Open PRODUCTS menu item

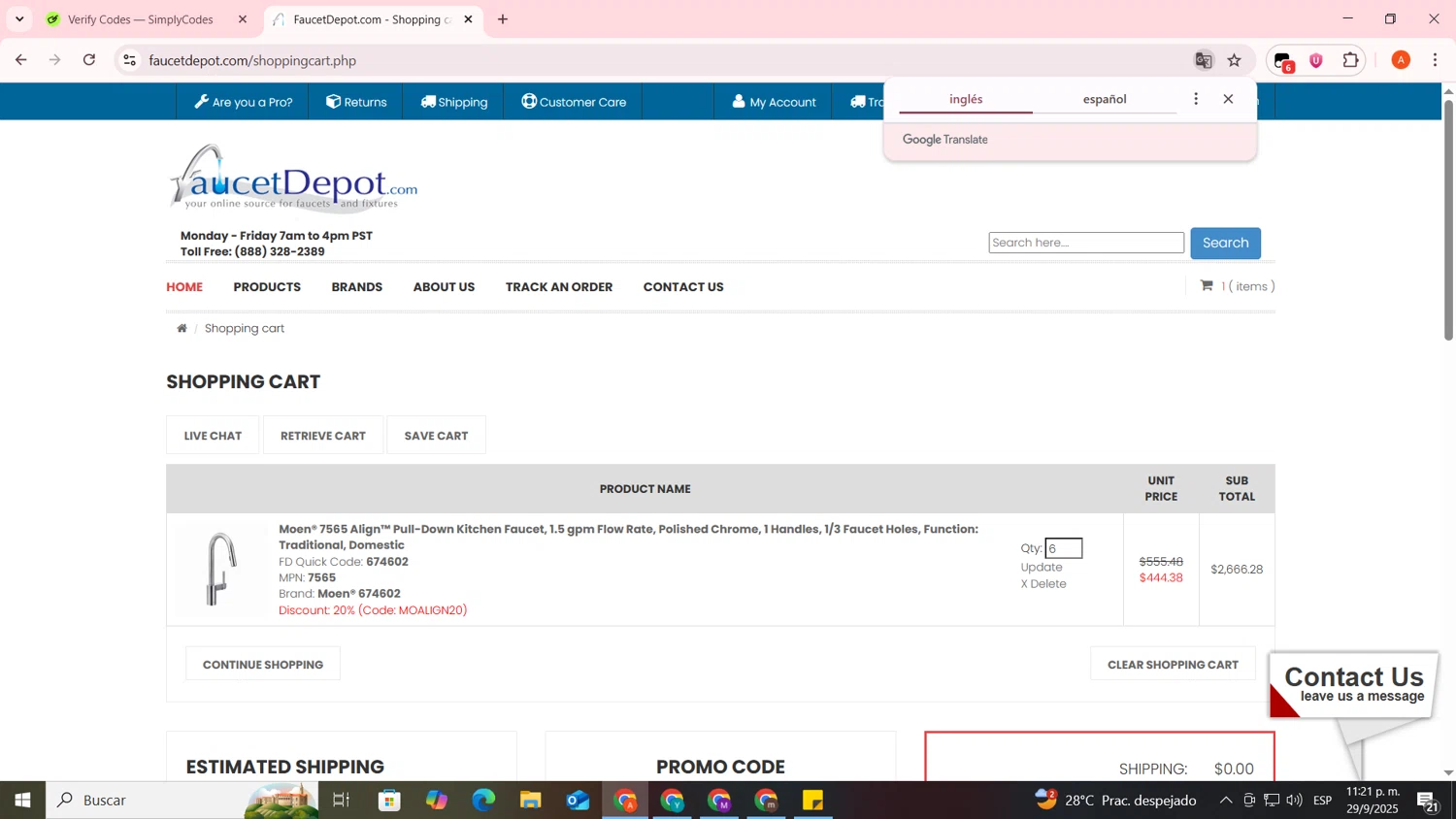[x=267, y=287]
